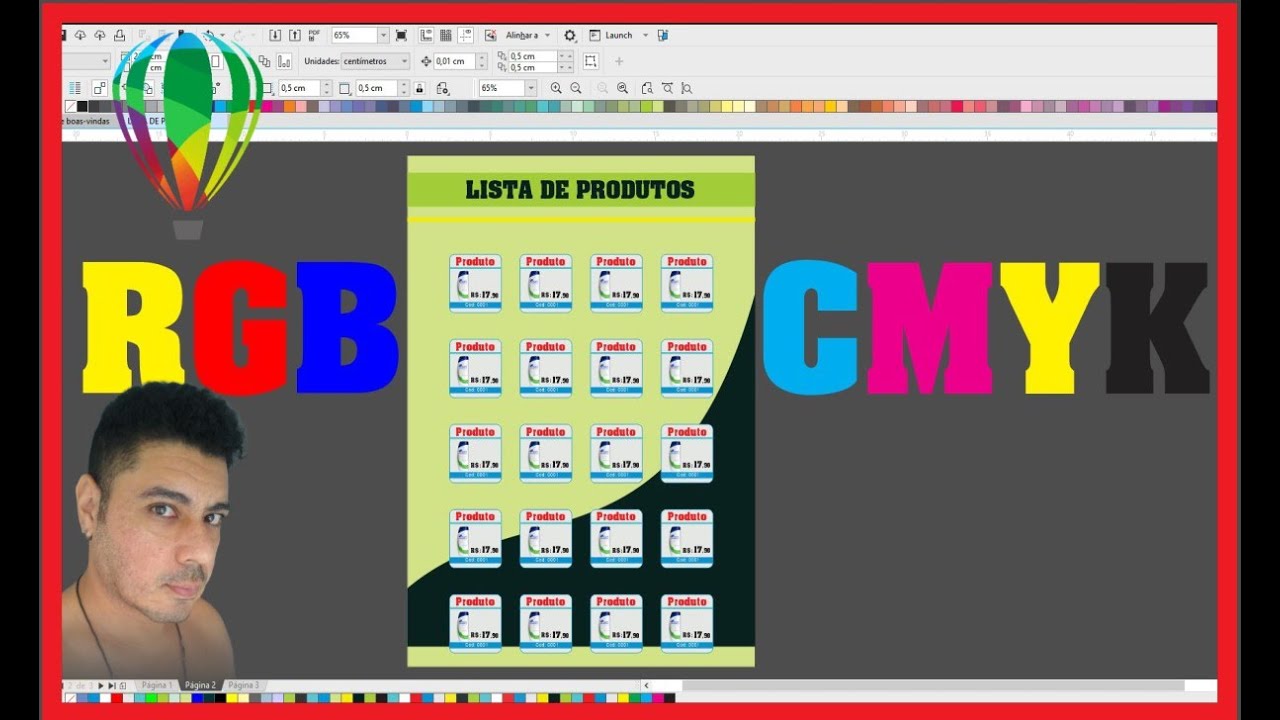Switch to the boas-vindas document tab

pos(86,120)
